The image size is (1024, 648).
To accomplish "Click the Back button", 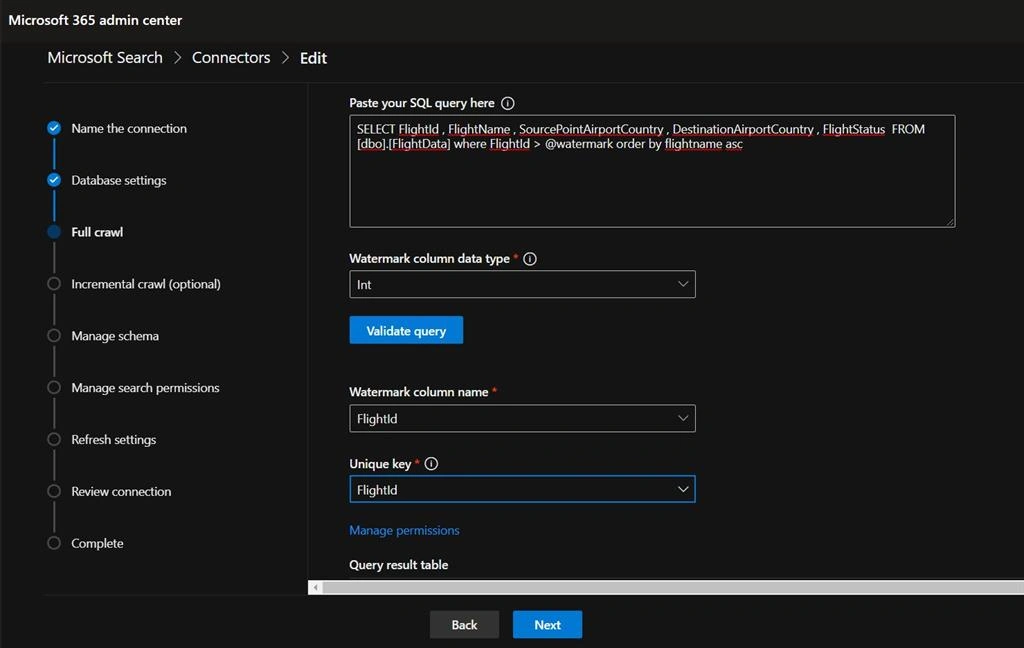I will tap(464, 624).
